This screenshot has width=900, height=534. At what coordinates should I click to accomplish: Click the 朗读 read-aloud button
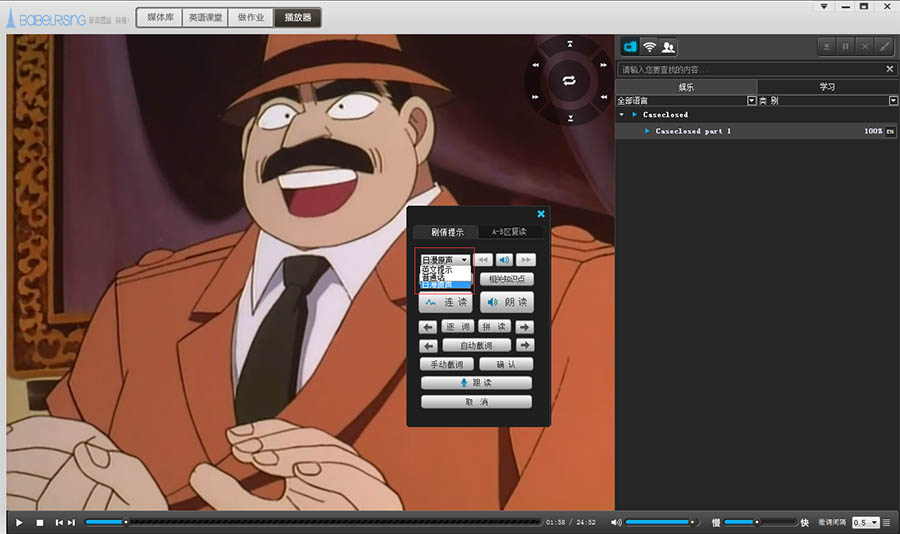point(507,302)
